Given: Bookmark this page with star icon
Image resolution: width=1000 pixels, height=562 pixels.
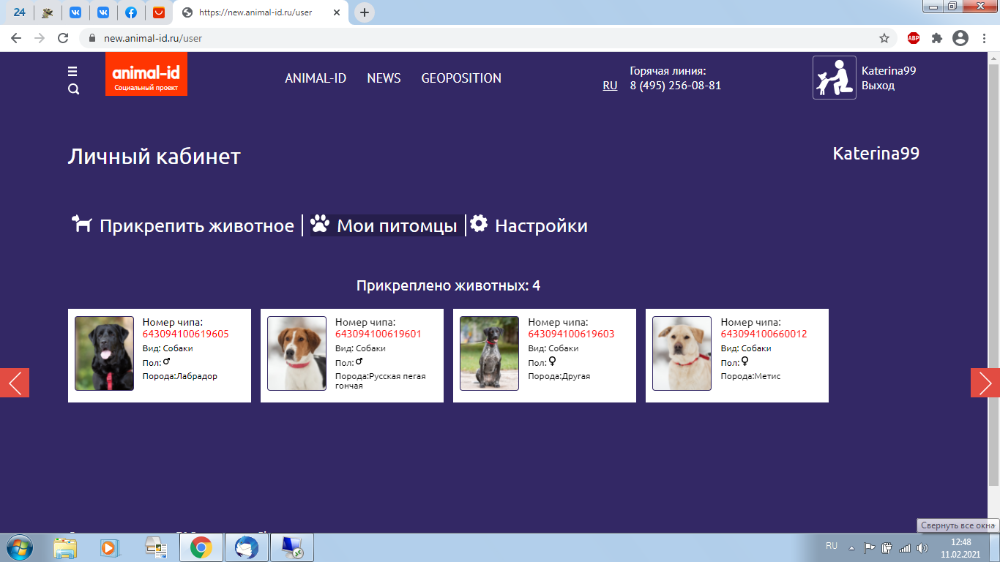Looking at the screenshot, I should click(884, 38).
